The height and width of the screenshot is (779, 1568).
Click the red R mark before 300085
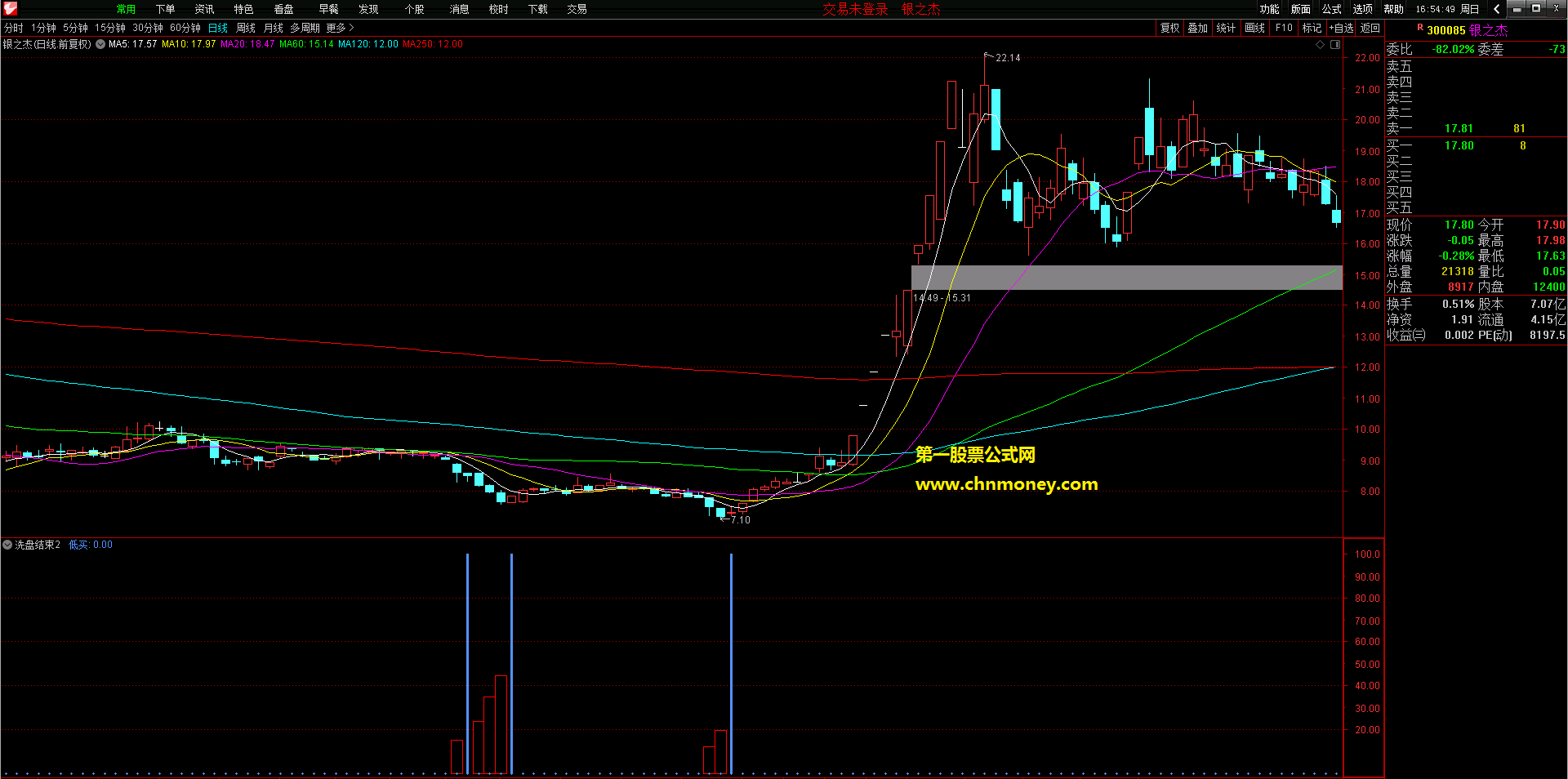tap(1420, 29)
